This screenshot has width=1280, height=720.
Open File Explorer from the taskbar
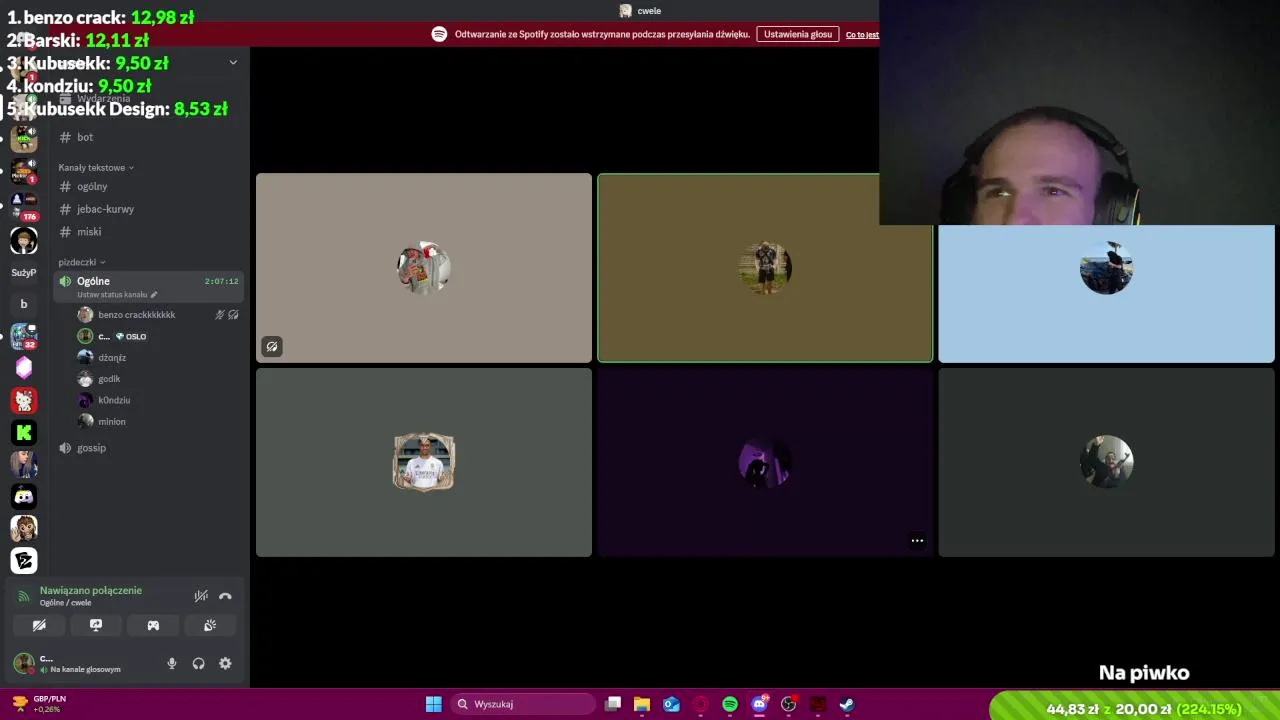click(642, 704)
